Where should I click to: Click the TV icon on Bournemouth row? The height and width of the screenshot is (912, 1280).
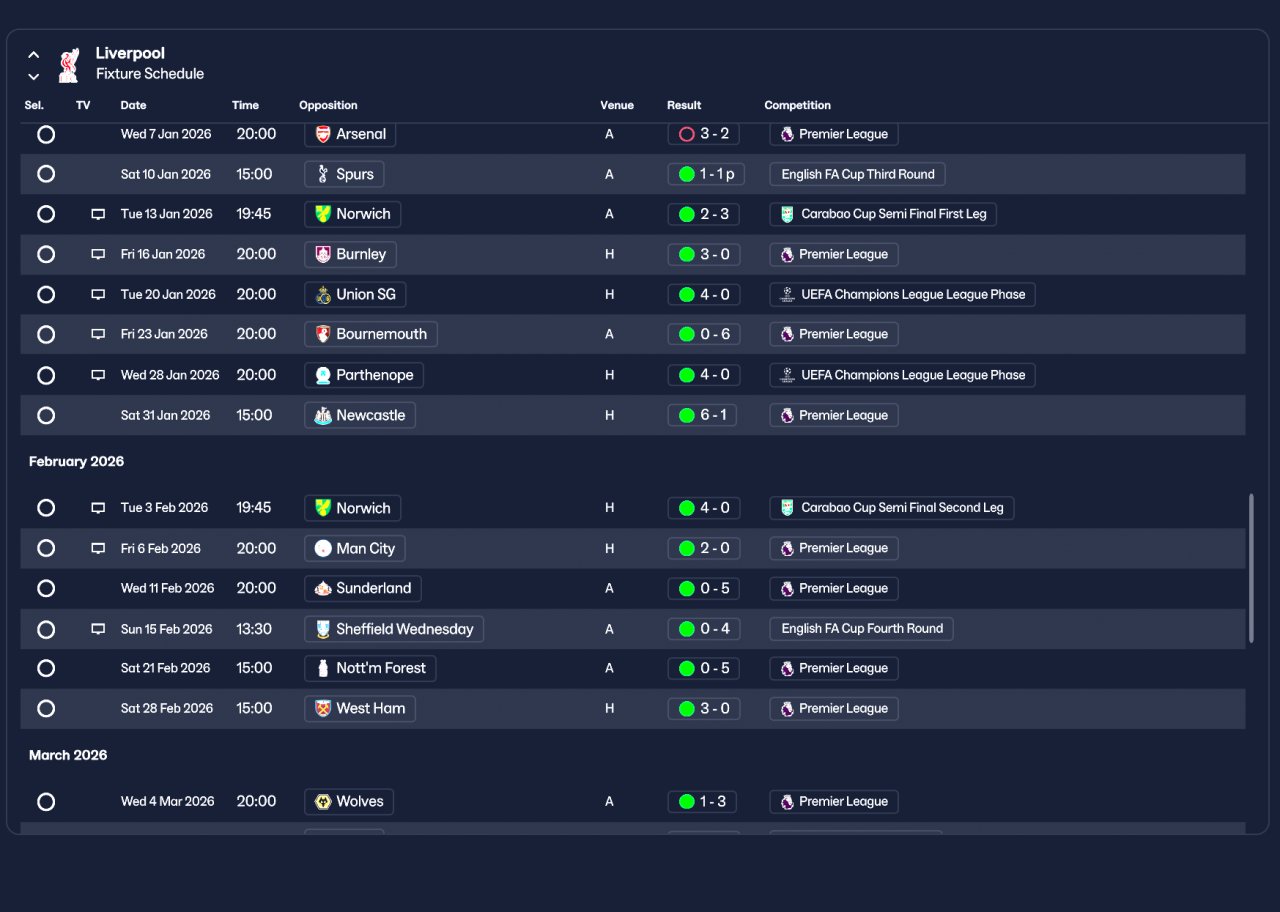[98, 334]
